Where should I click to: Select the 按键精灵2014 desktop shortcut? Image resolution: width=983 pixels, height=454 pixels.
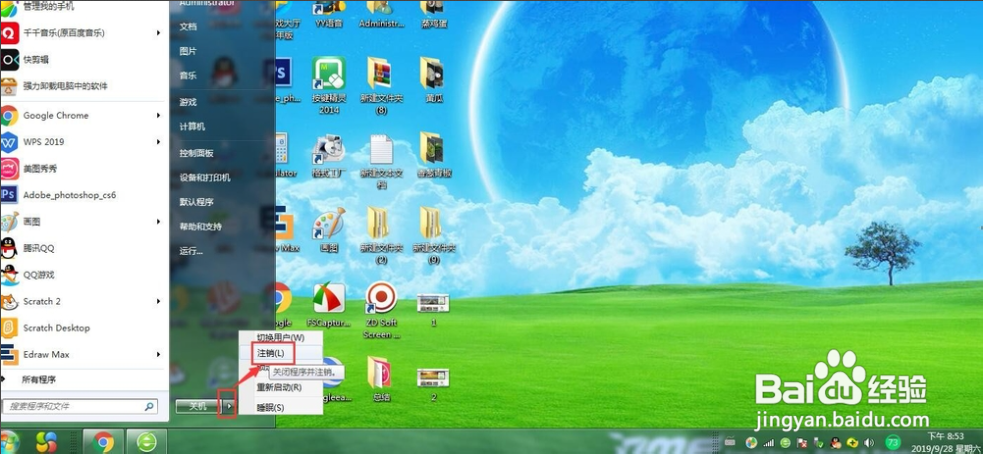coord(329,85)
